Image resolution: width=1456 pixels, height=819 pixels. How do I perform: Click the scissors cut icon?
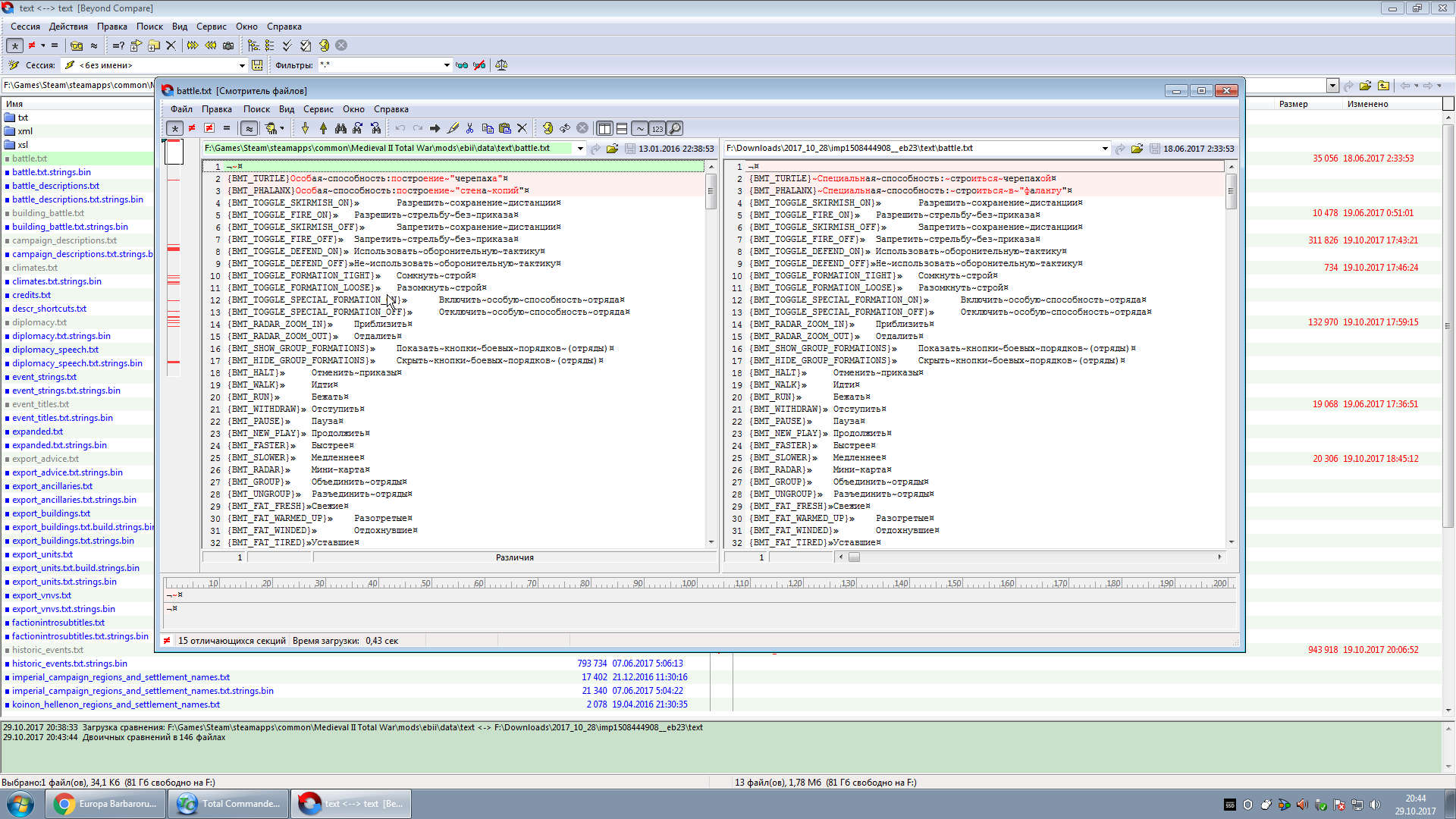coord(469,128)
